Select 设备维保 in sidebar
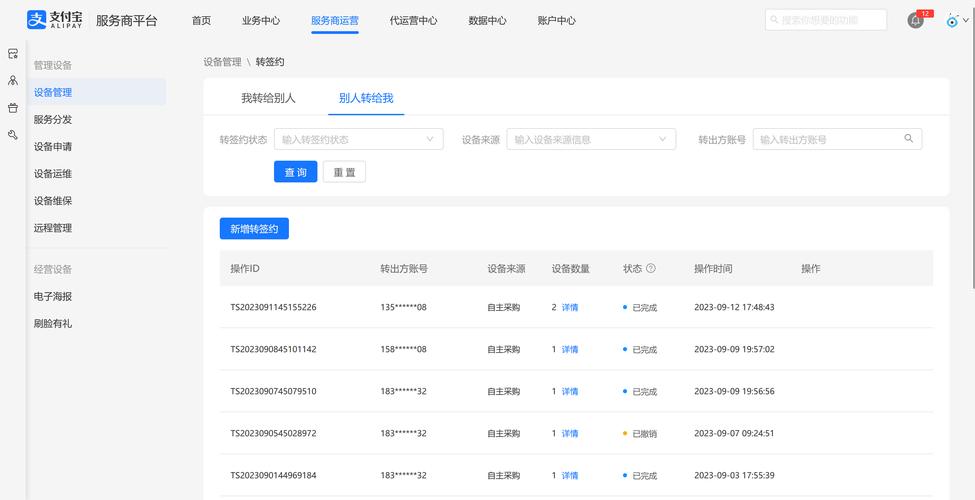975x500 pixels. click(x=53, y=201)
